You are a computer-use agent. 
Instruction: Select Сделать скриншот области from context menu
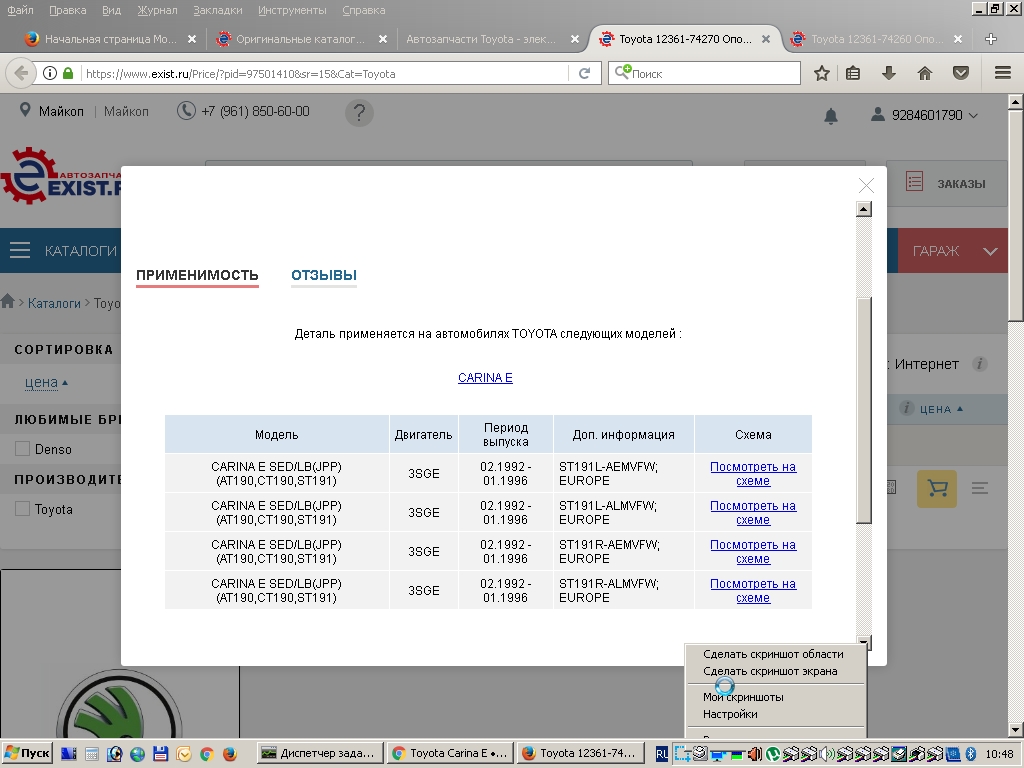[x=773, y=654]
